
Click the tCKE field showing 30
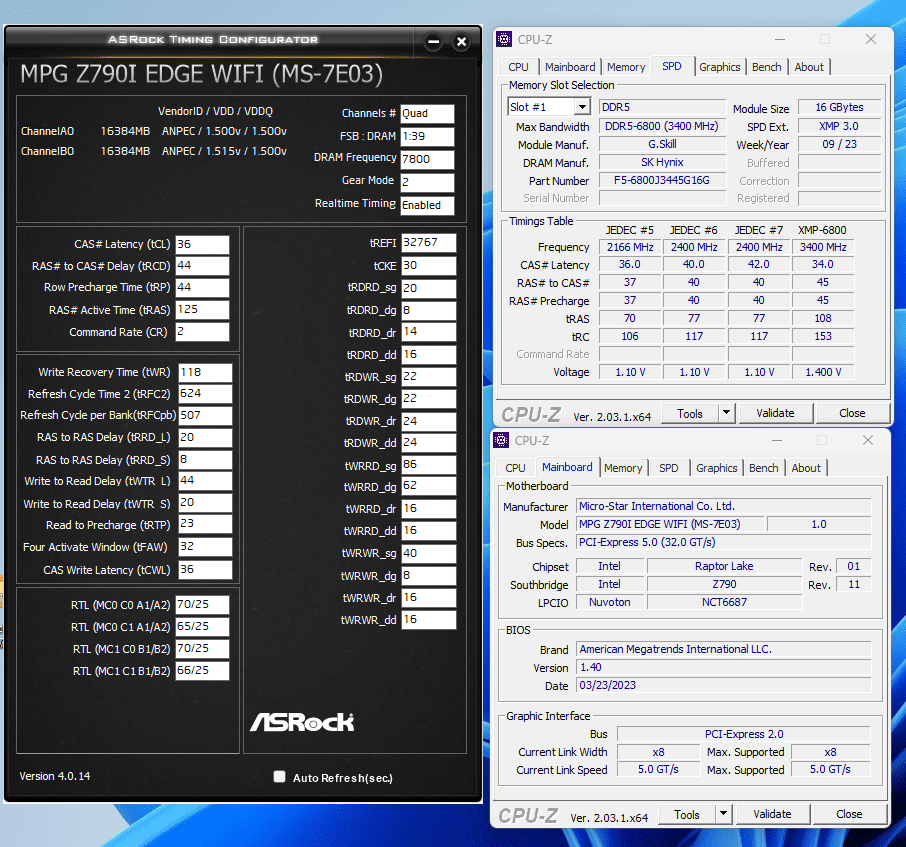[429, 266]
